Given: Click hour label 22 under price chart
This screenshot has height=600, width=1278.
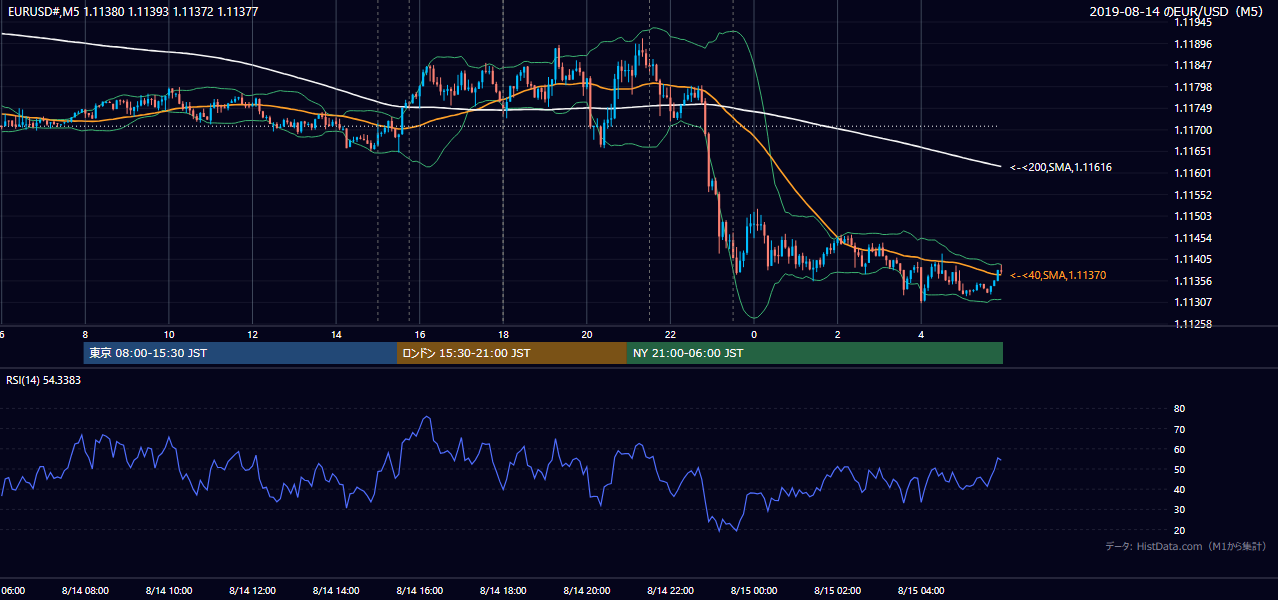Looking at the screenshot, I should click(x=670, y=335).
